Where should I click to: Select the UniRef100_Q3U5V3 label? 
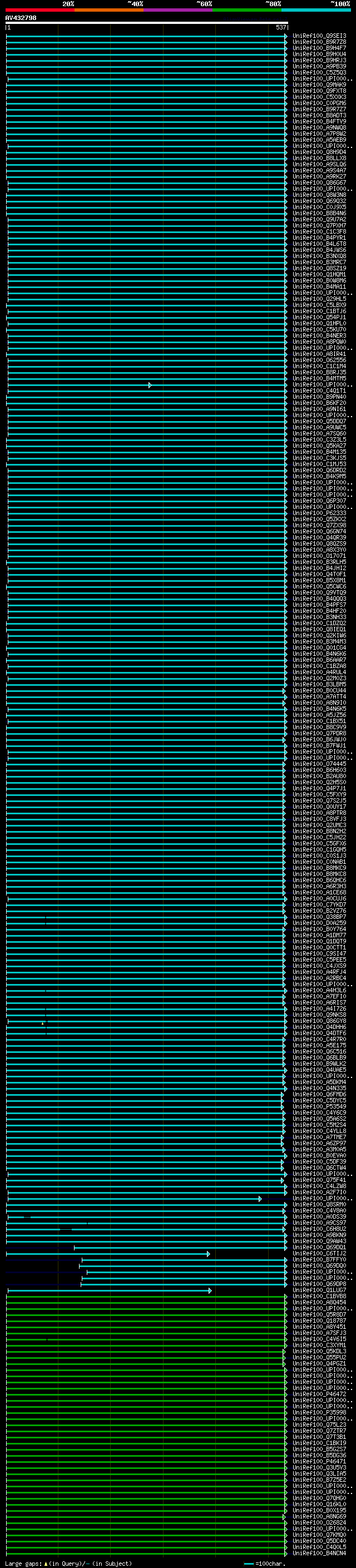click(x=319, y=1467)
